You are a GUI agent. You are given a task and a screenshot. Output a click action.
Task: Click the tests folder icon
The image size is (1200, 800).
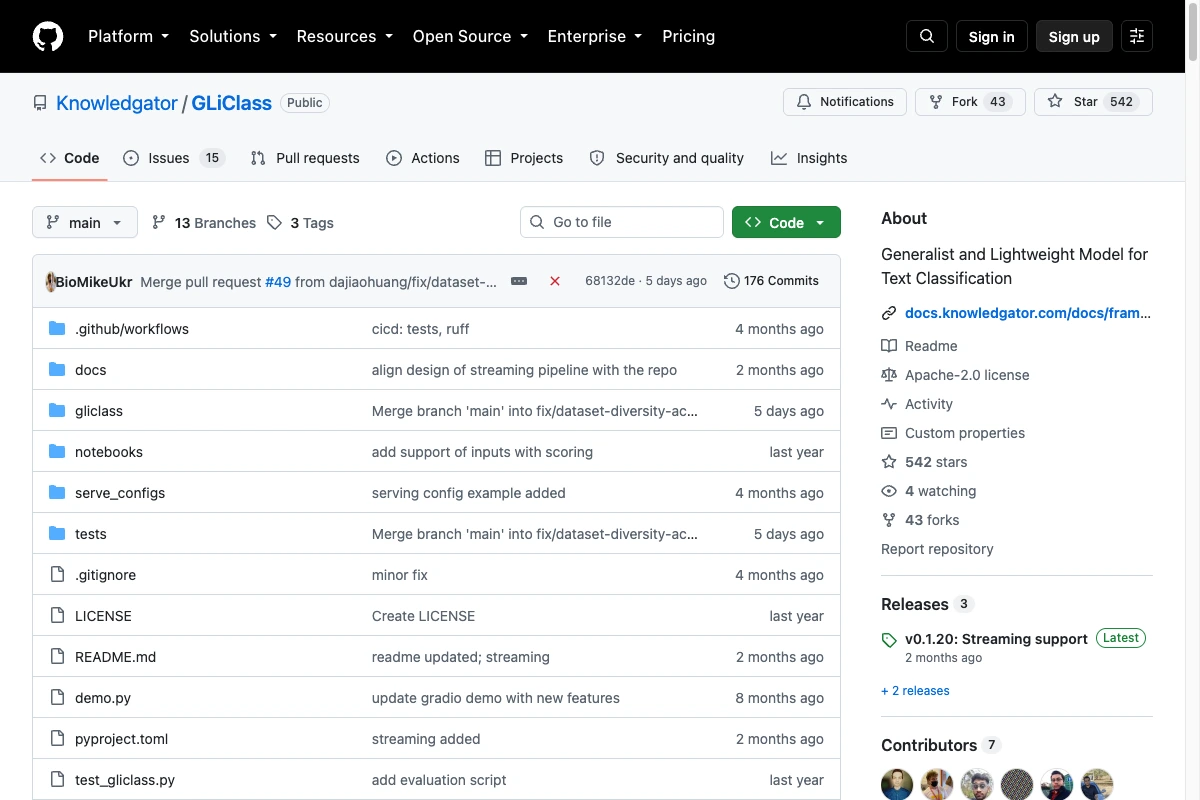(57, 534)
